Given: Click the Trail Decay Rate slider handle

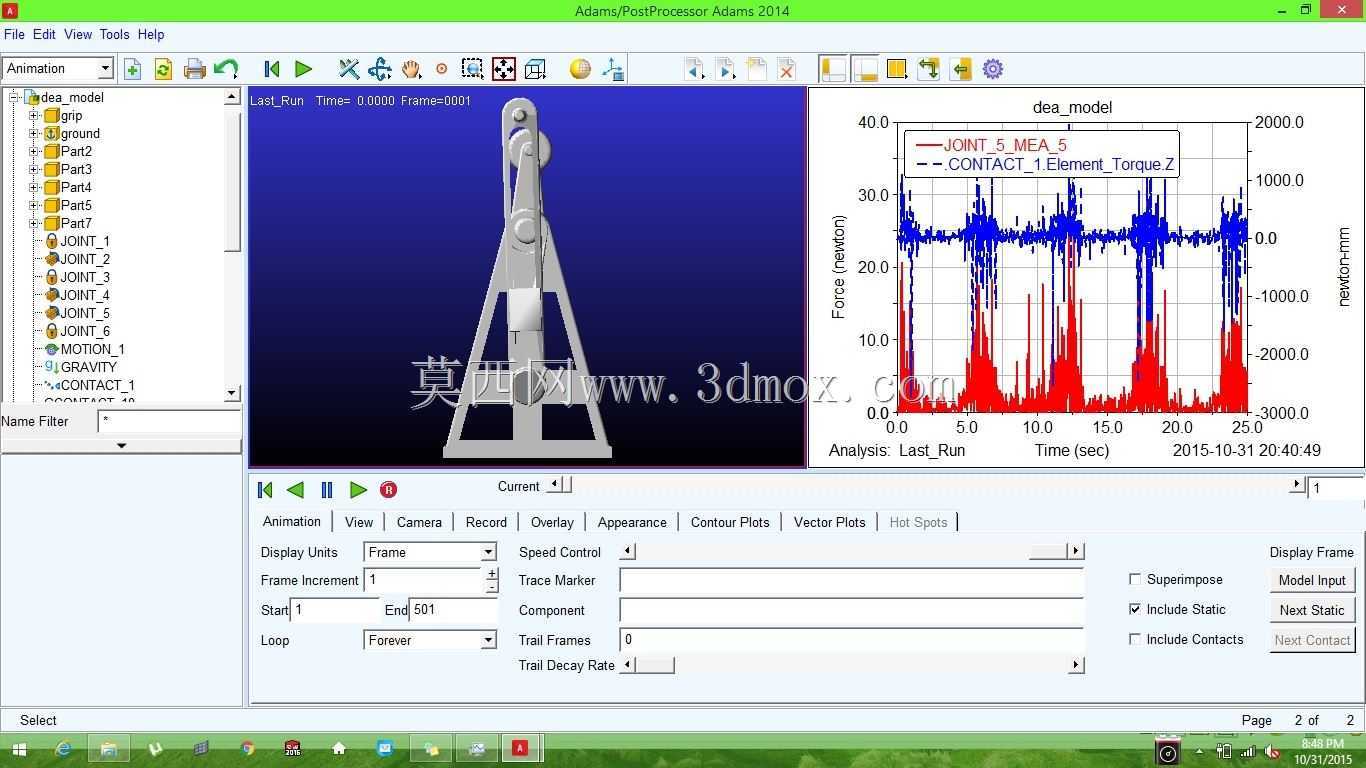Looking at the screenshot, I should [x=654, y=665].
